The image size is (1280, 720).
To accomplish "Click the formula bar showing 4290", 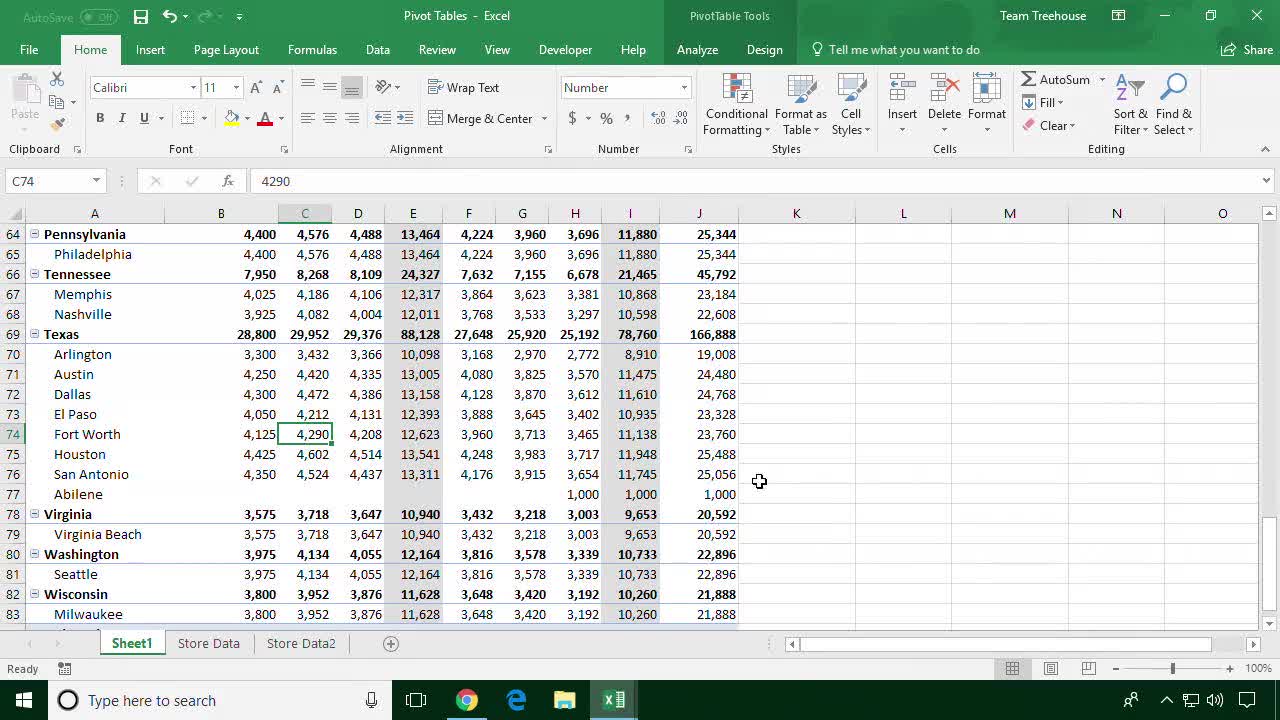I will [x=755, y=181].
